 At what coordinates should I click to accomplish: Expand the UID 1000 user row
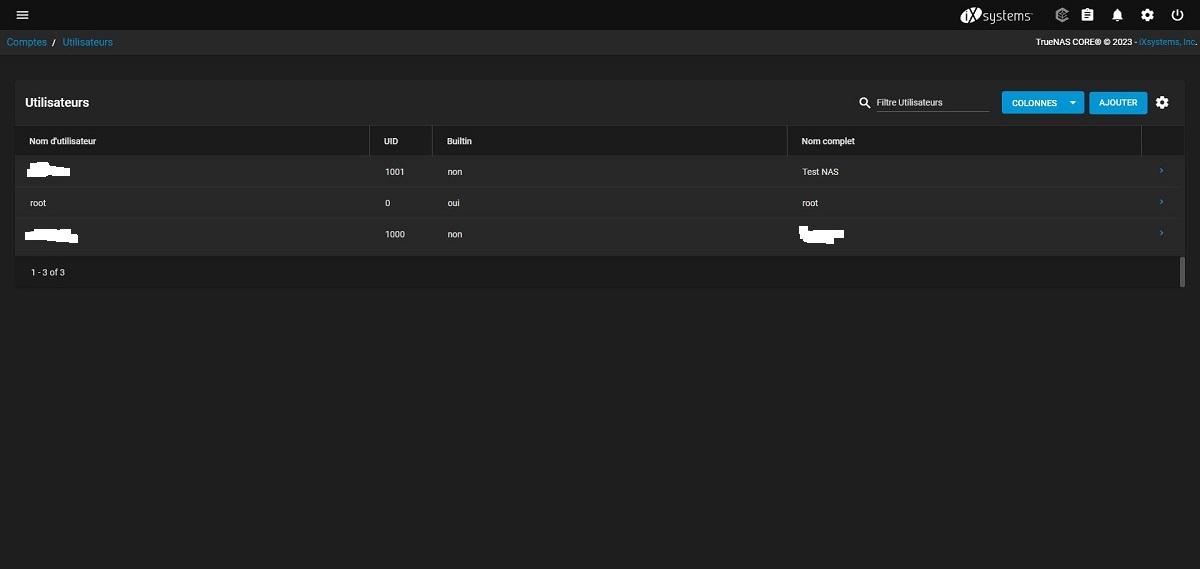point(1161,233)
